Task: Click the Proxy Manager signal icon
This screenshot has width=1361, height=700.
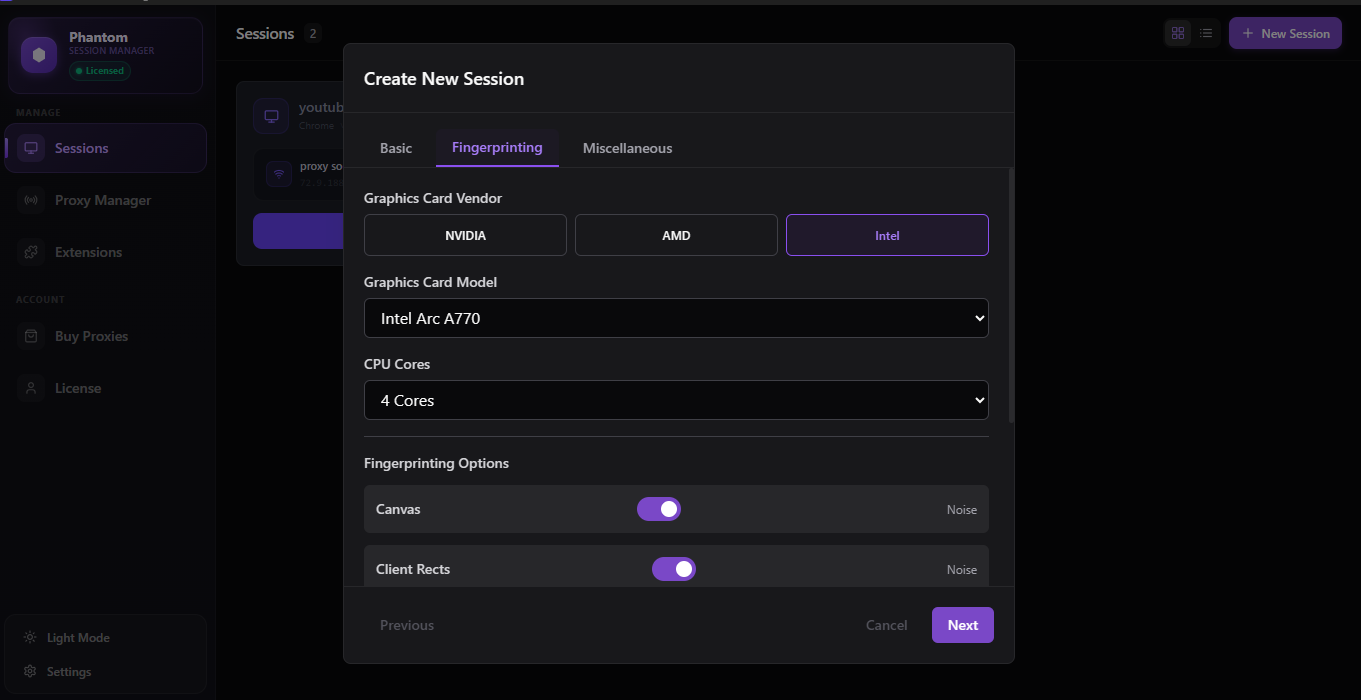Action: pyautogui.click(x=31, y=200)
